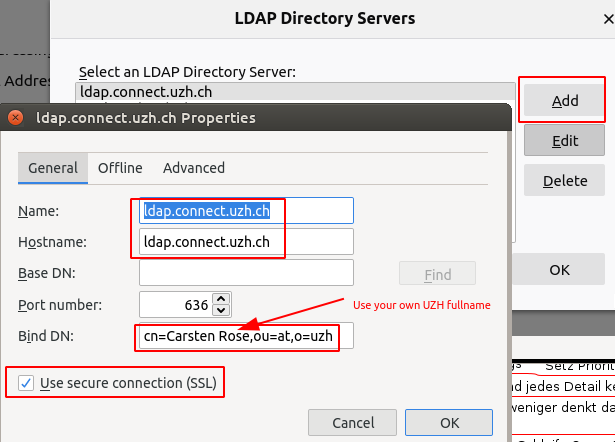Click Add in LDAP Directory Servers window
Viewport: 615px width, 442px height.
click(564, 100)
